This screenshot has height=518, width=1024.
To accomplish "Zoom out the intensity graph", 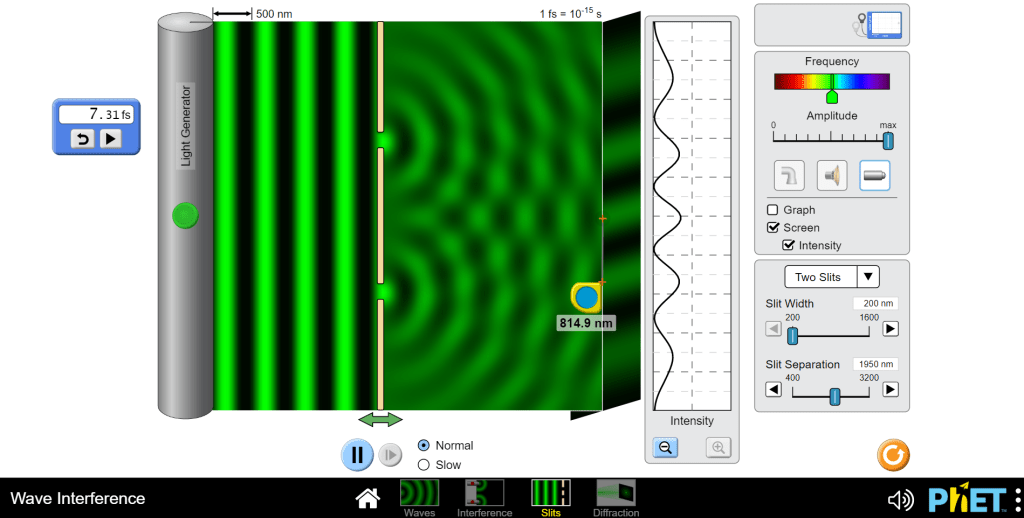I will [665, 449].
